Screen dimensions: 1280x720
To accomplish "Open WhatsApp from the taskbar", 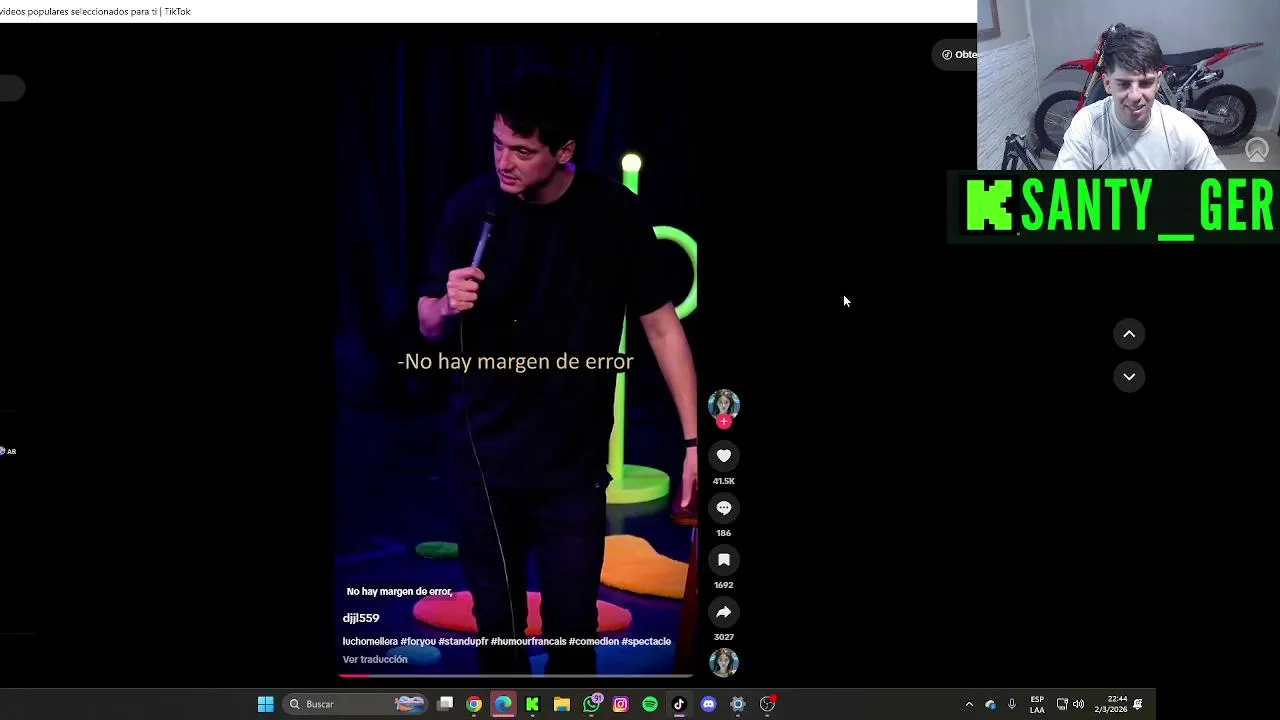I will pos(591,704).
